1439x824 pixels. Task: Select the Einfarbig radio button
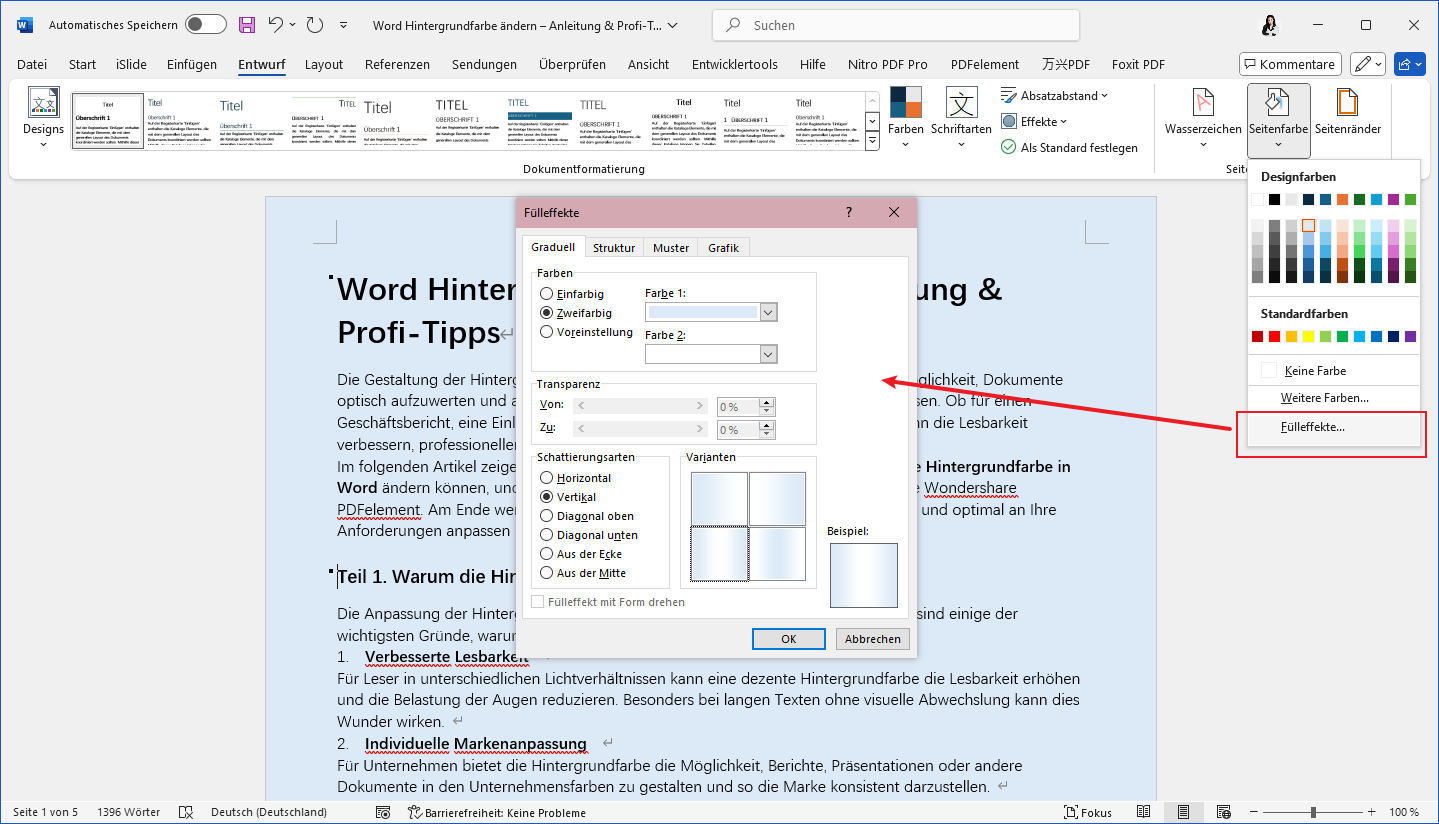(x=546, y=294)
